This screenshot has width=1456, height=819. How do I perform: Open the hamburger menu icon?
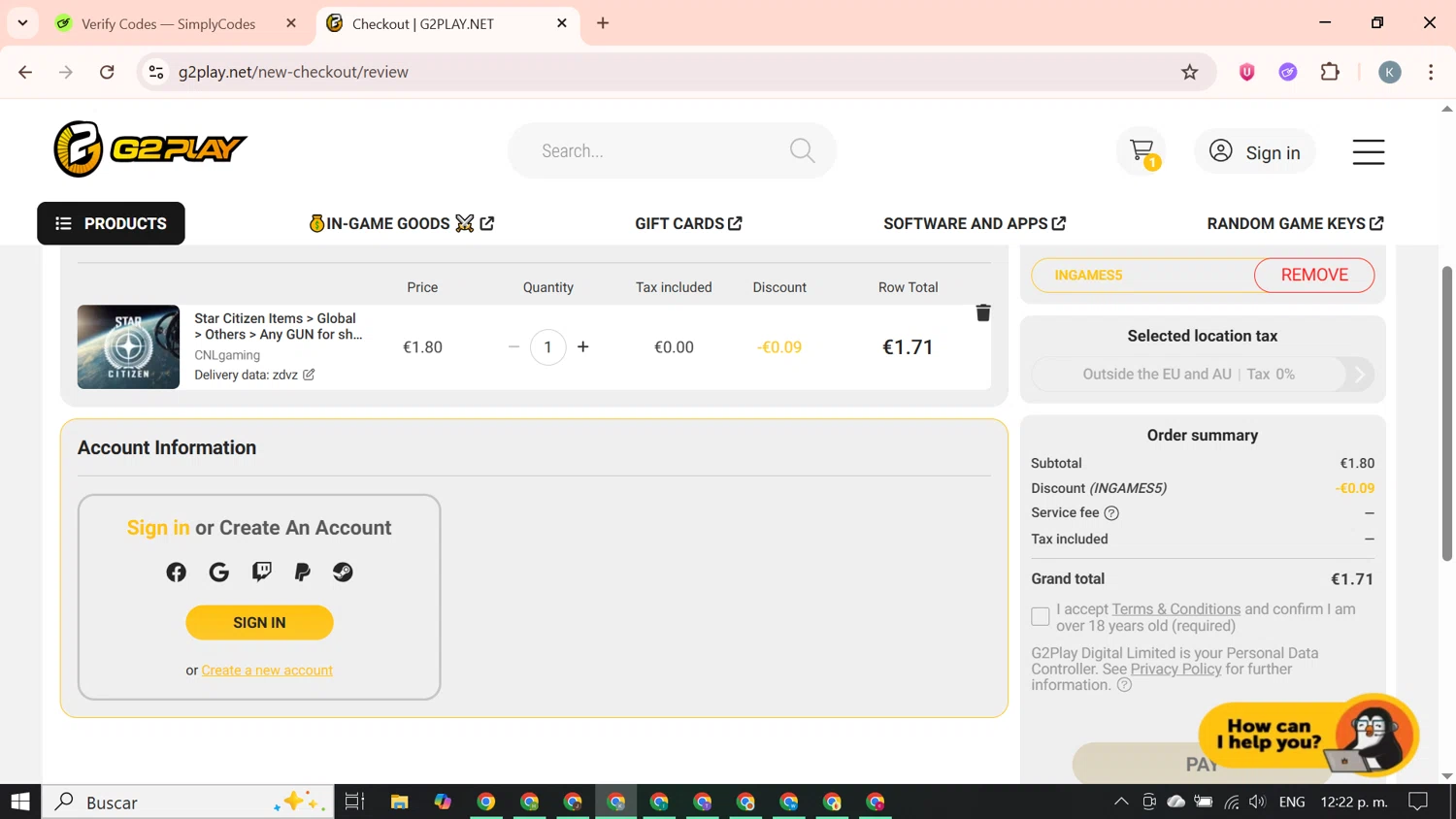(x=1369, y=151)
